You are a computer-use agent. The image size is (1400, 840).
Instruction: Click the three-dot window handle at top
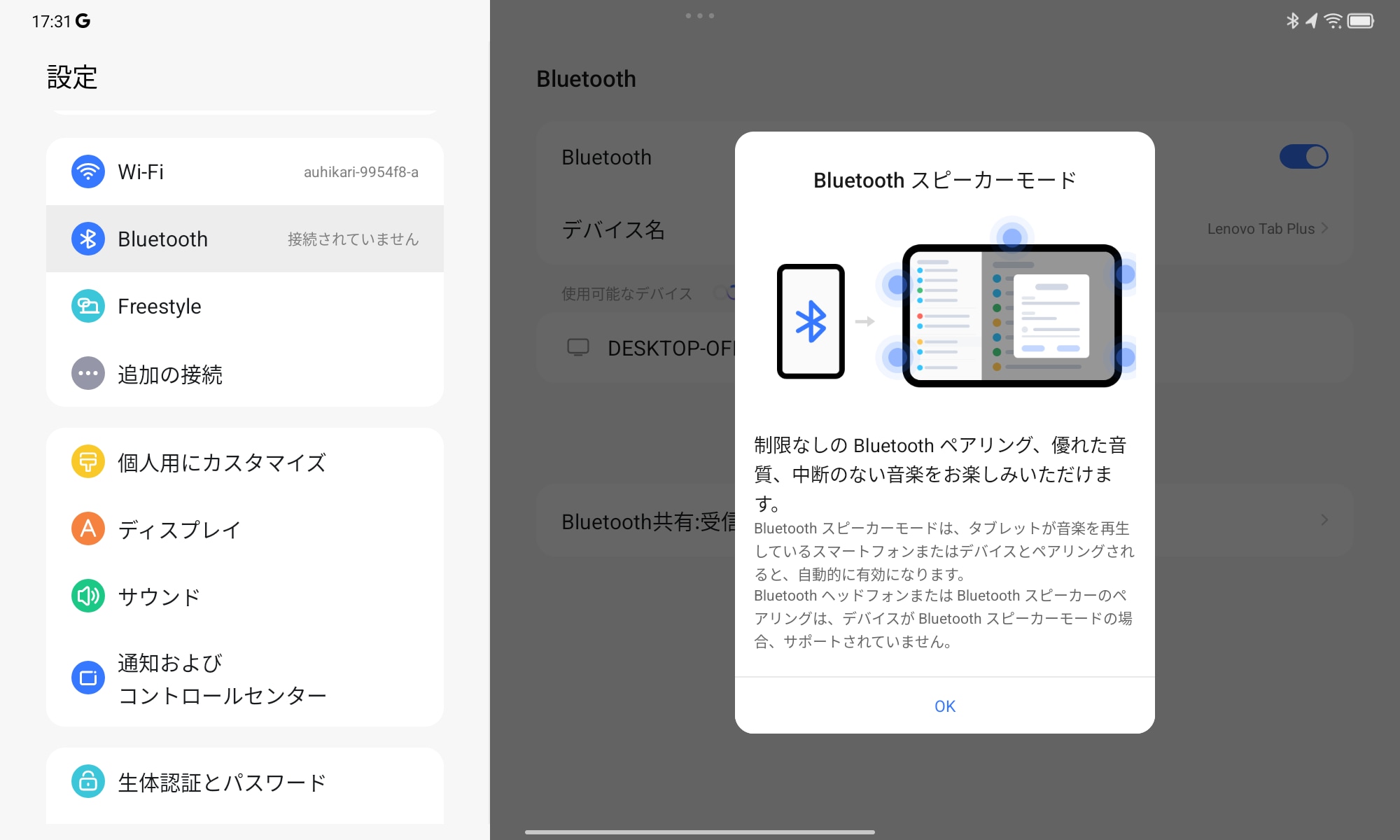coord(700,15)
